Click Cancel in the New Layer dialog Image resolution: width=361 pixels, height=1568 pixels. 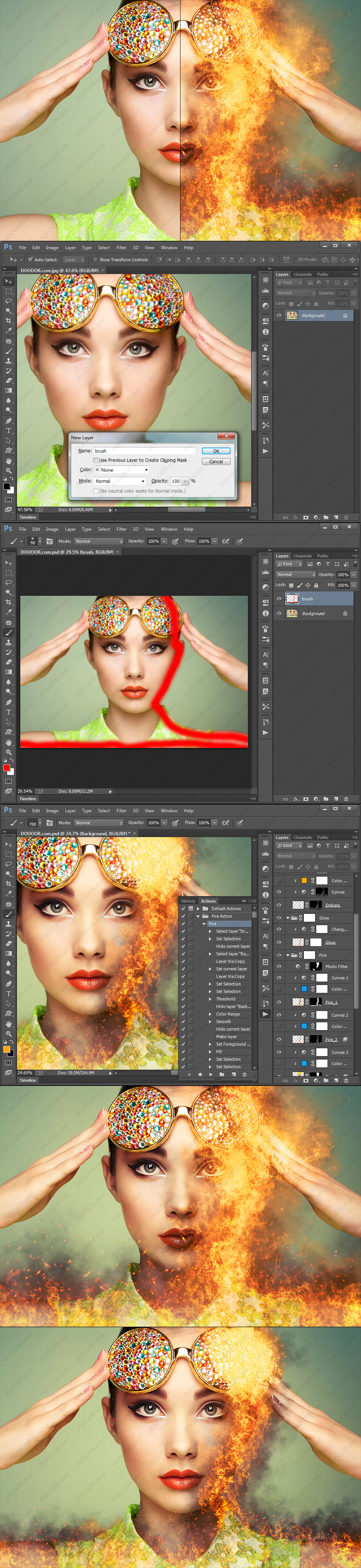coord(216,461)
